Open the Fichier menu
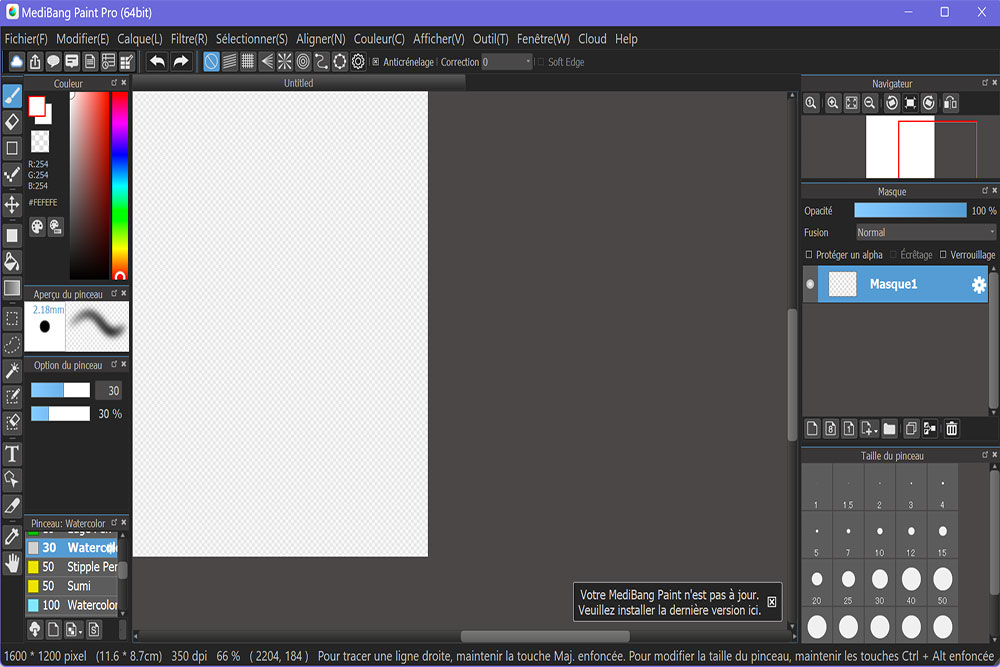 26,39
